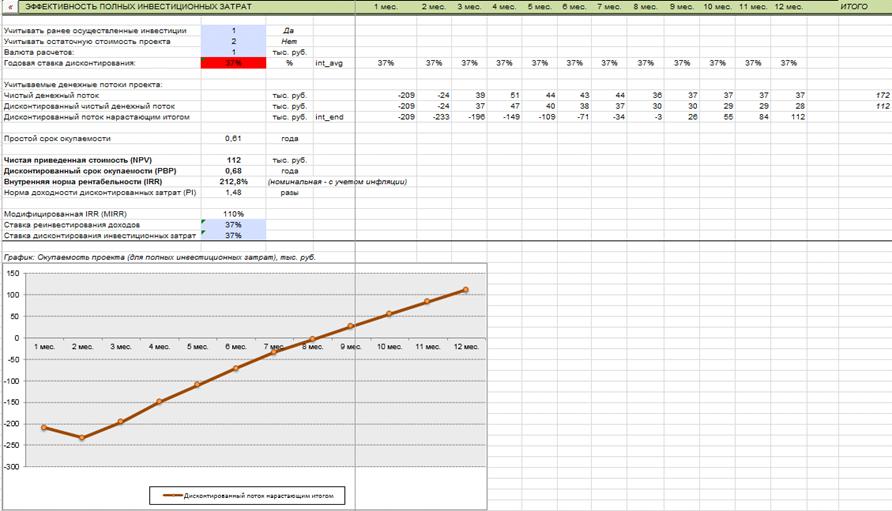The image size is (892, 511).
Task: Click the 12 мес. column header
Action: (x=788, y=7)
